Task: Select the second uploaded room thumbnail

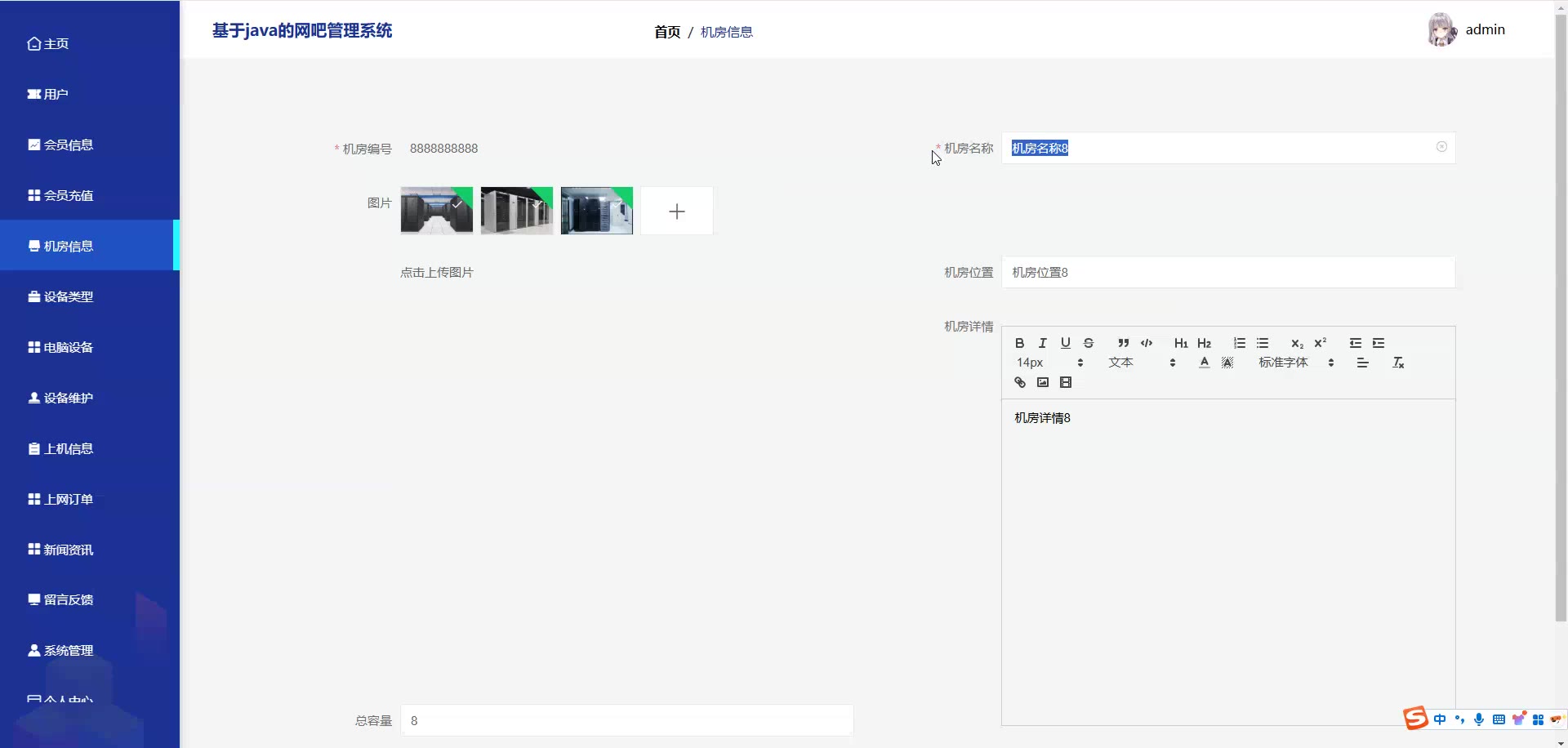Action: point(517,211)
